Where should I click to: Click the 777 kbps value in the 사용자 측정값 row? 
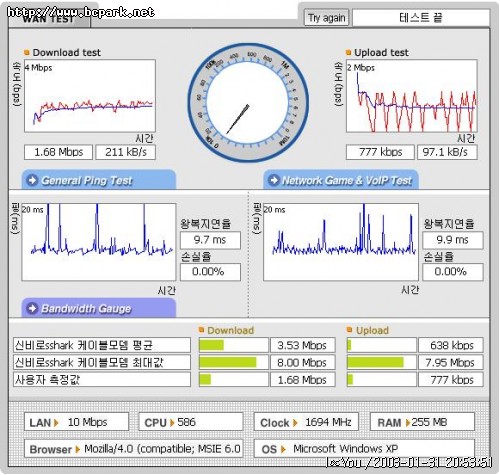(x=451, y=380)
